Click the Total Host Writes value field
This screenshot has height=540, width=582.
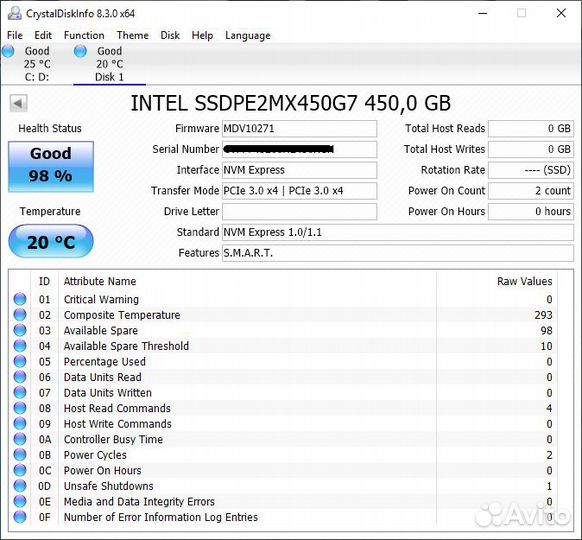[x=531, y=149]
